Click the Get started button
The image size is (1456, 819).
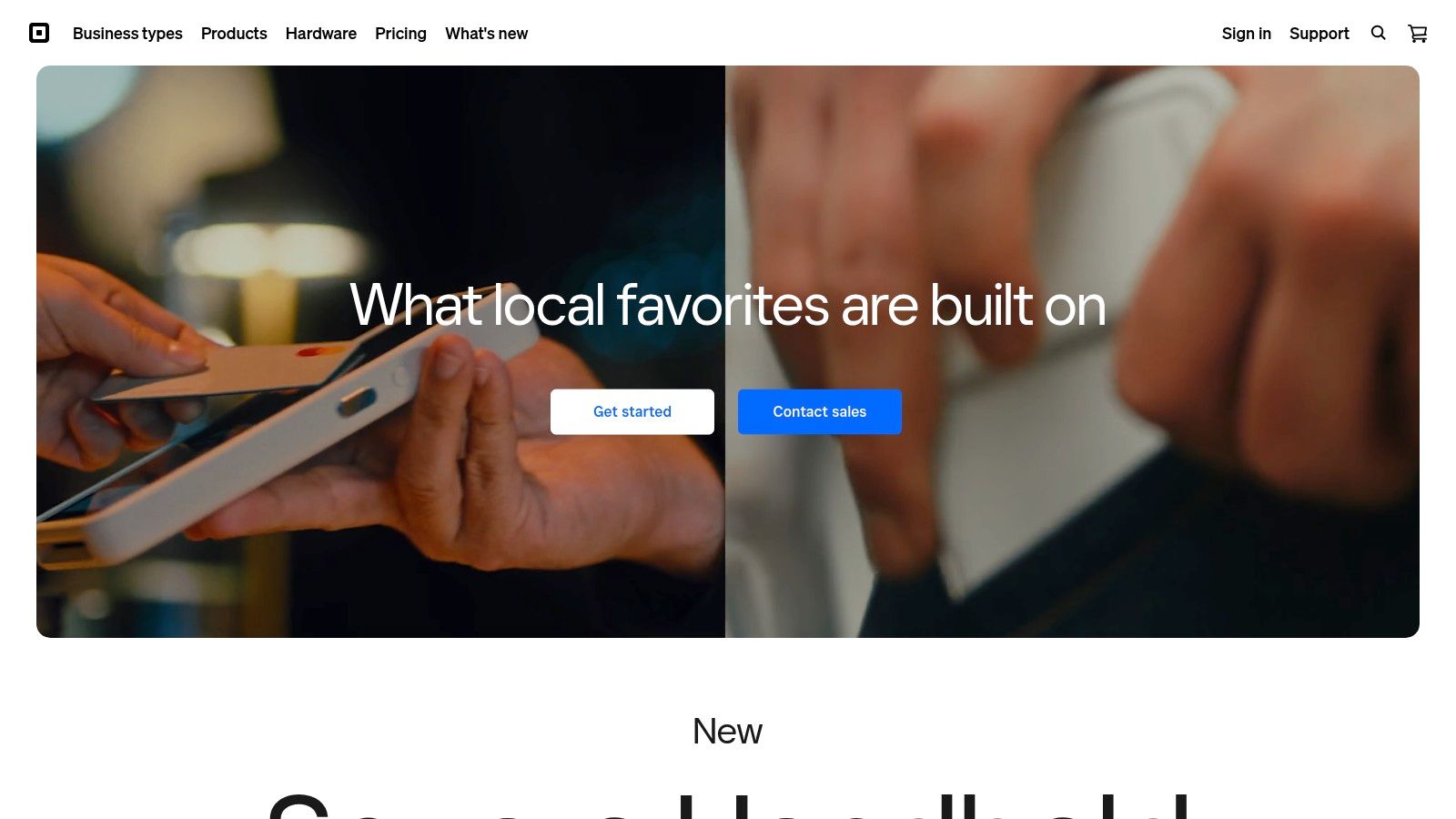tap(632, 411)
